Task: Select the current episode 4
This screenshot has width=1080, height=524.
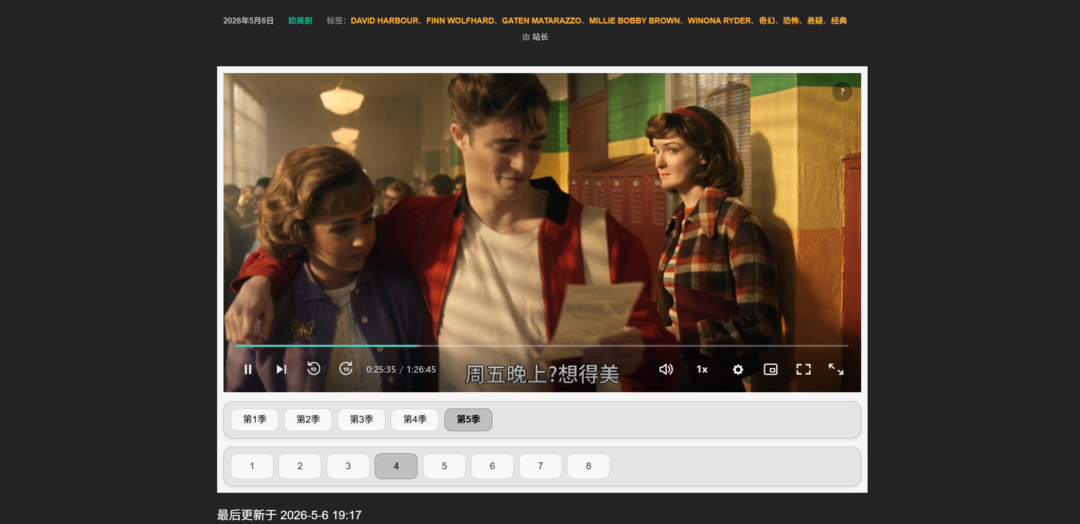Action: 396,466
